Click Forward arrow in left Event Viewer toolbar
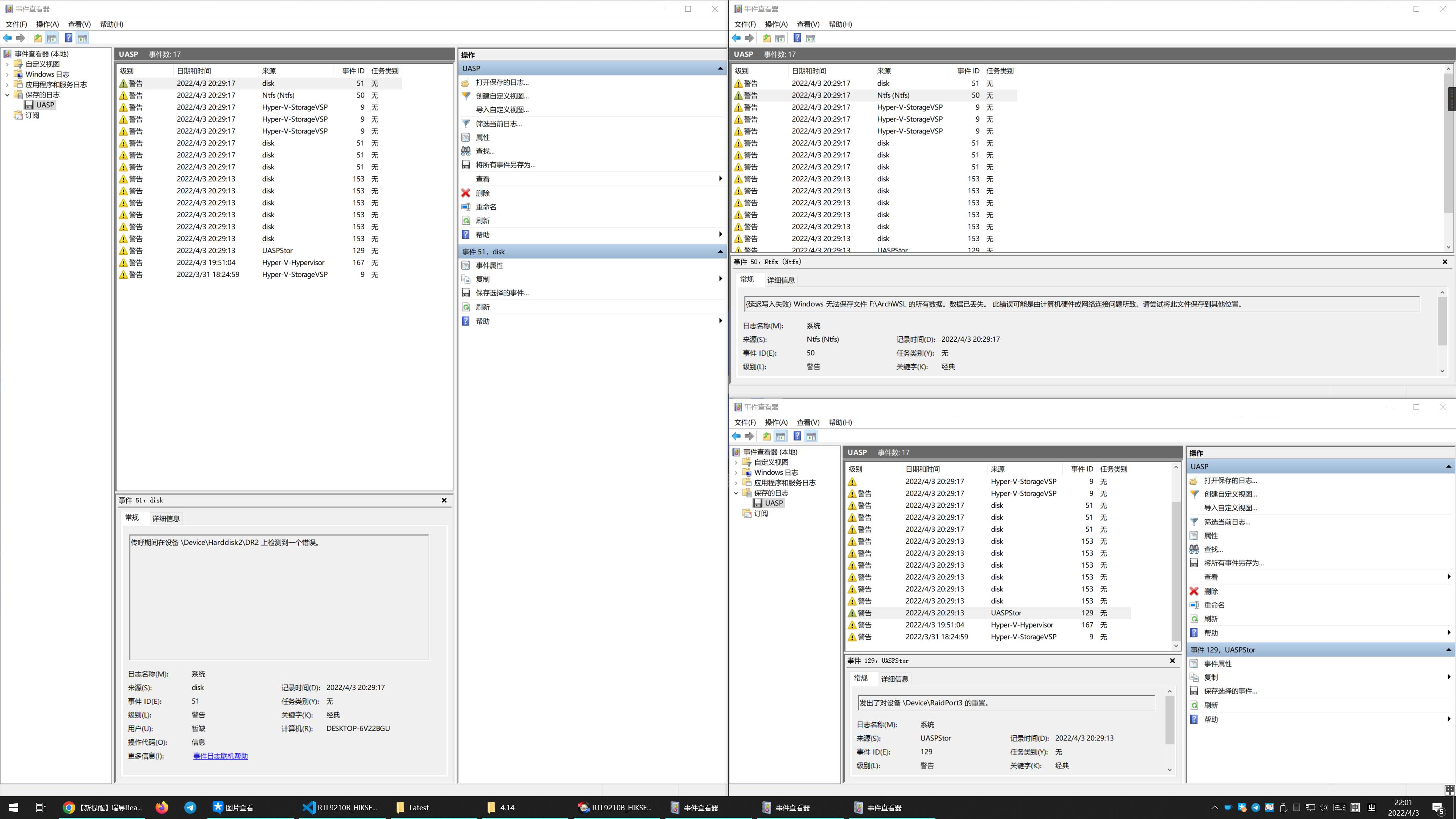Screen dimensions: 1456x819 click(x=20, y=38)
